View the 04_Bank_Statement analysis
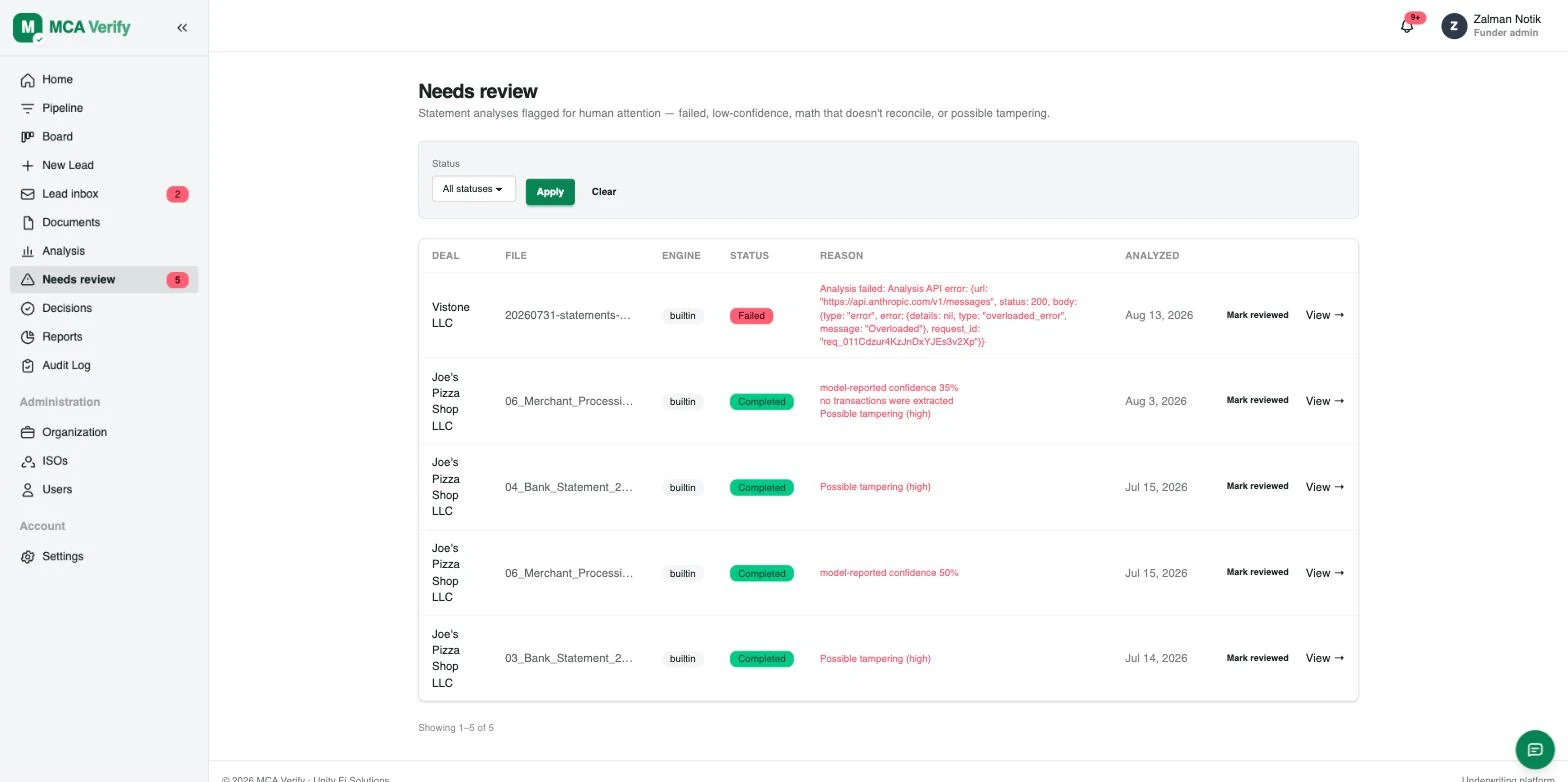Image resolution: width=1568 pixels, height=782 pixels. click(x=1325, y=487)
